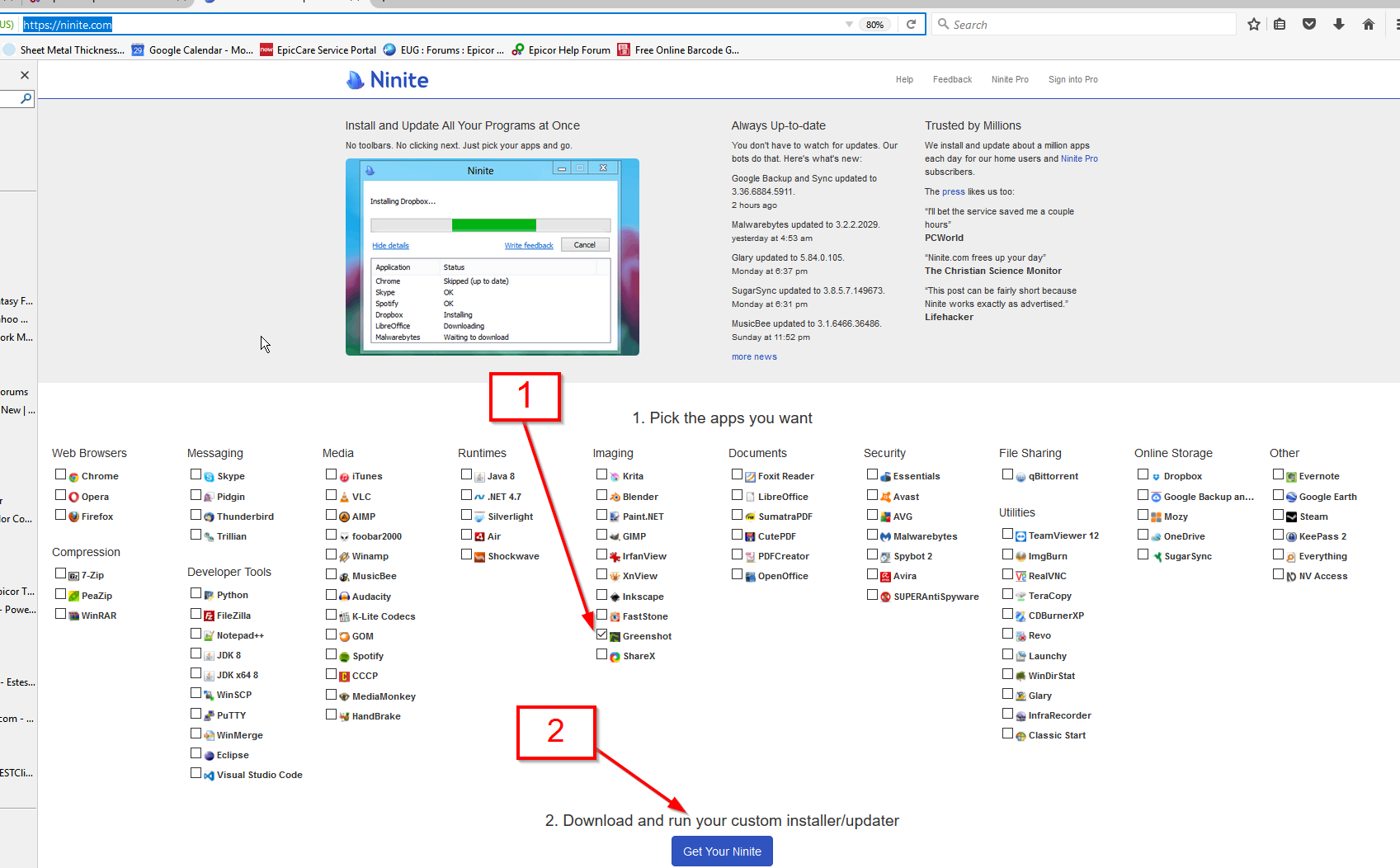
Task: Click the Audacity headphones icon
Action: pyautogui.click(x=345, y=597)
